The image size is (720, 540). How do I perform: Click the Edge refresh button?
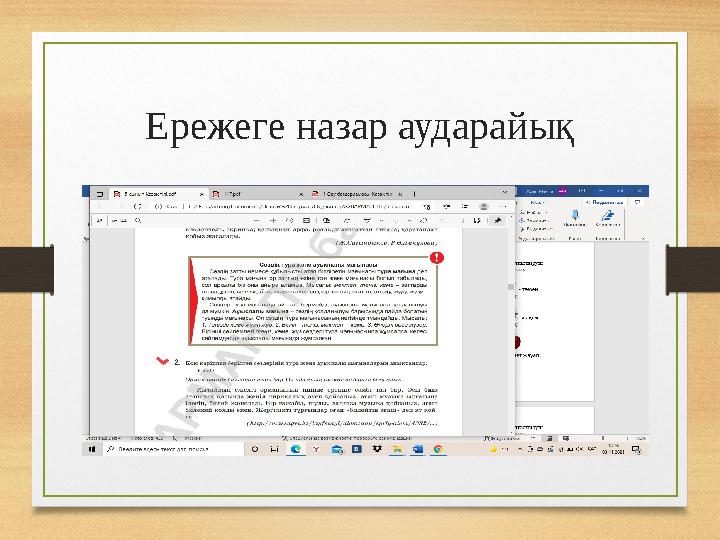pyautogui.click(x=137, y=207)
